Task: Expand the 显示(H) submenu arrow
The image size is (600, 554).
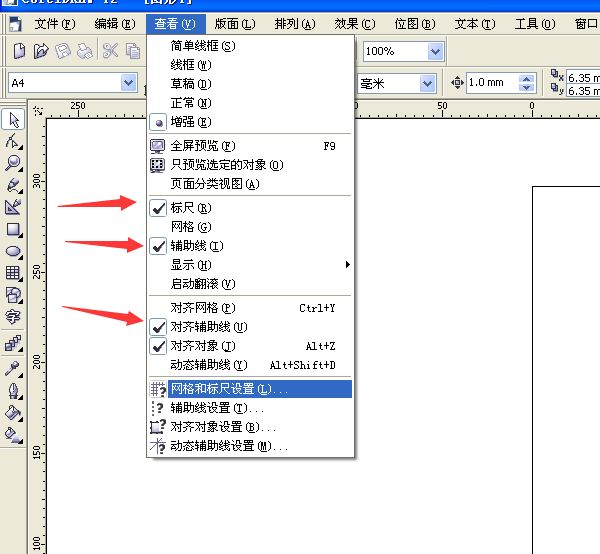Action: pos(347,265)
